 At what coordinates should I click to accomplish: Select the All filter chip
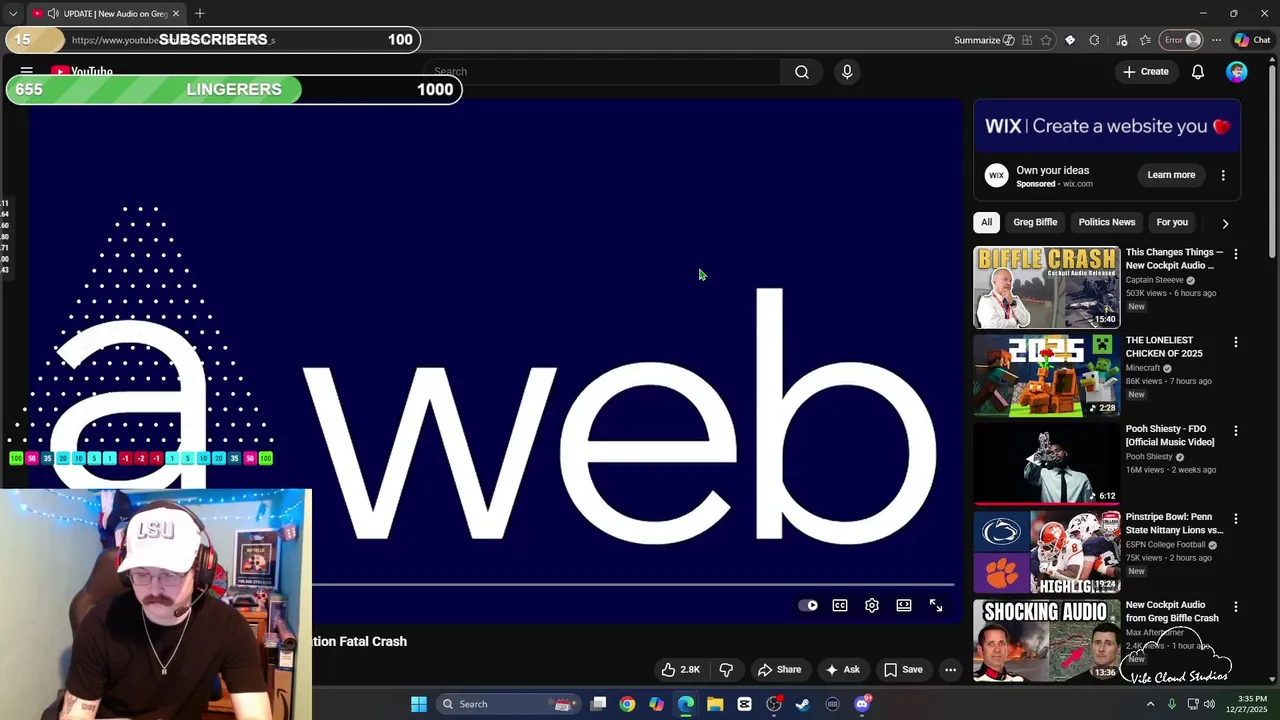click(986, 223)
